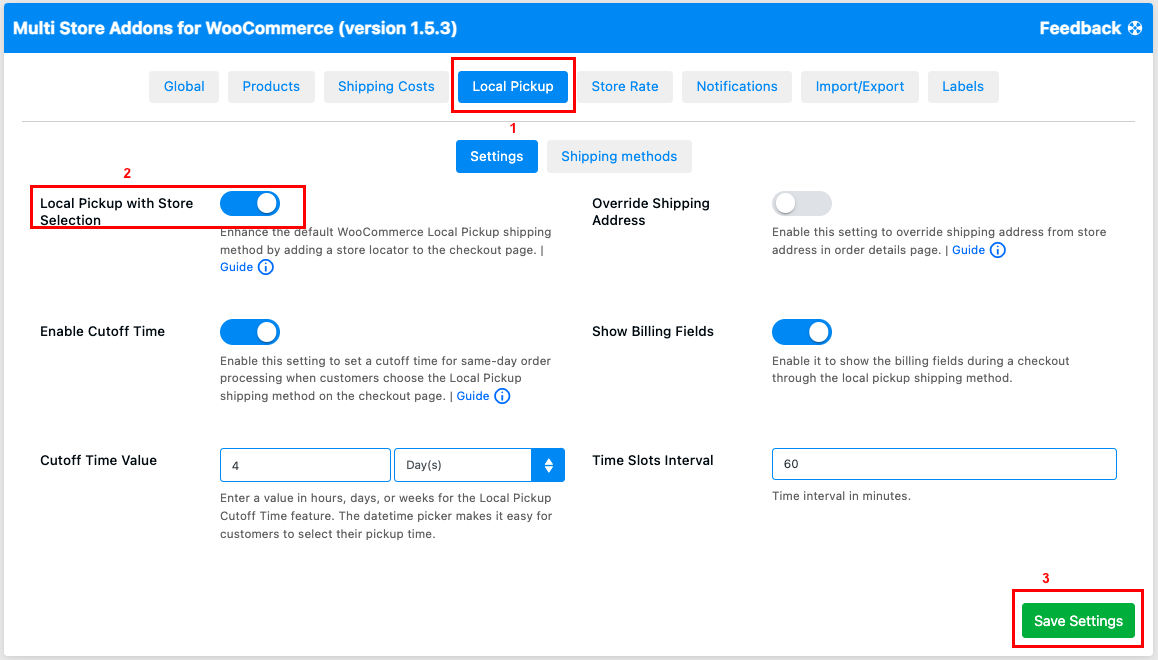This screenshot has height=660, width=1158.
Task: Click info icon beside Cutoff Time Guide
Action: (x=502, y=396)
